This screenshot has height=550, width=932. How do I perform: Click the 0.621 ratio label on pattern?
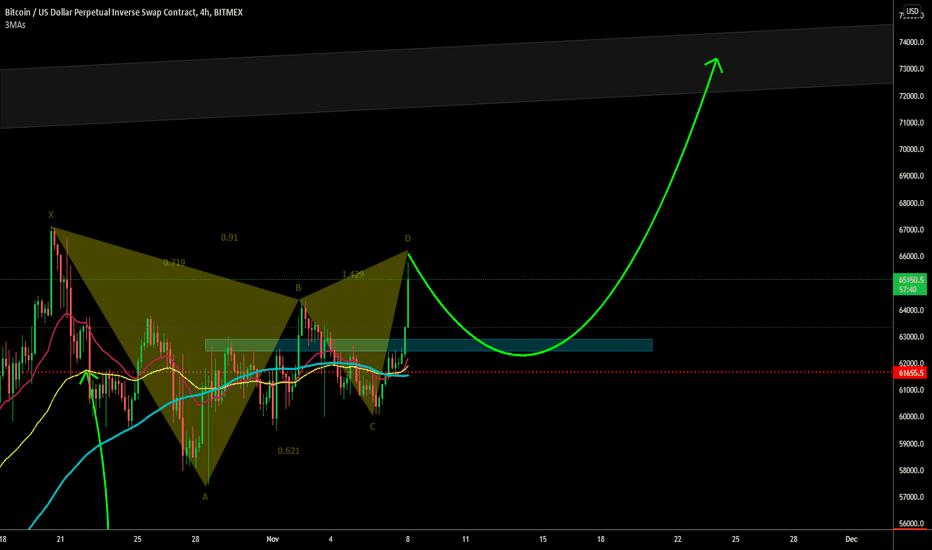pyautogui.click(x=288, y=451)
